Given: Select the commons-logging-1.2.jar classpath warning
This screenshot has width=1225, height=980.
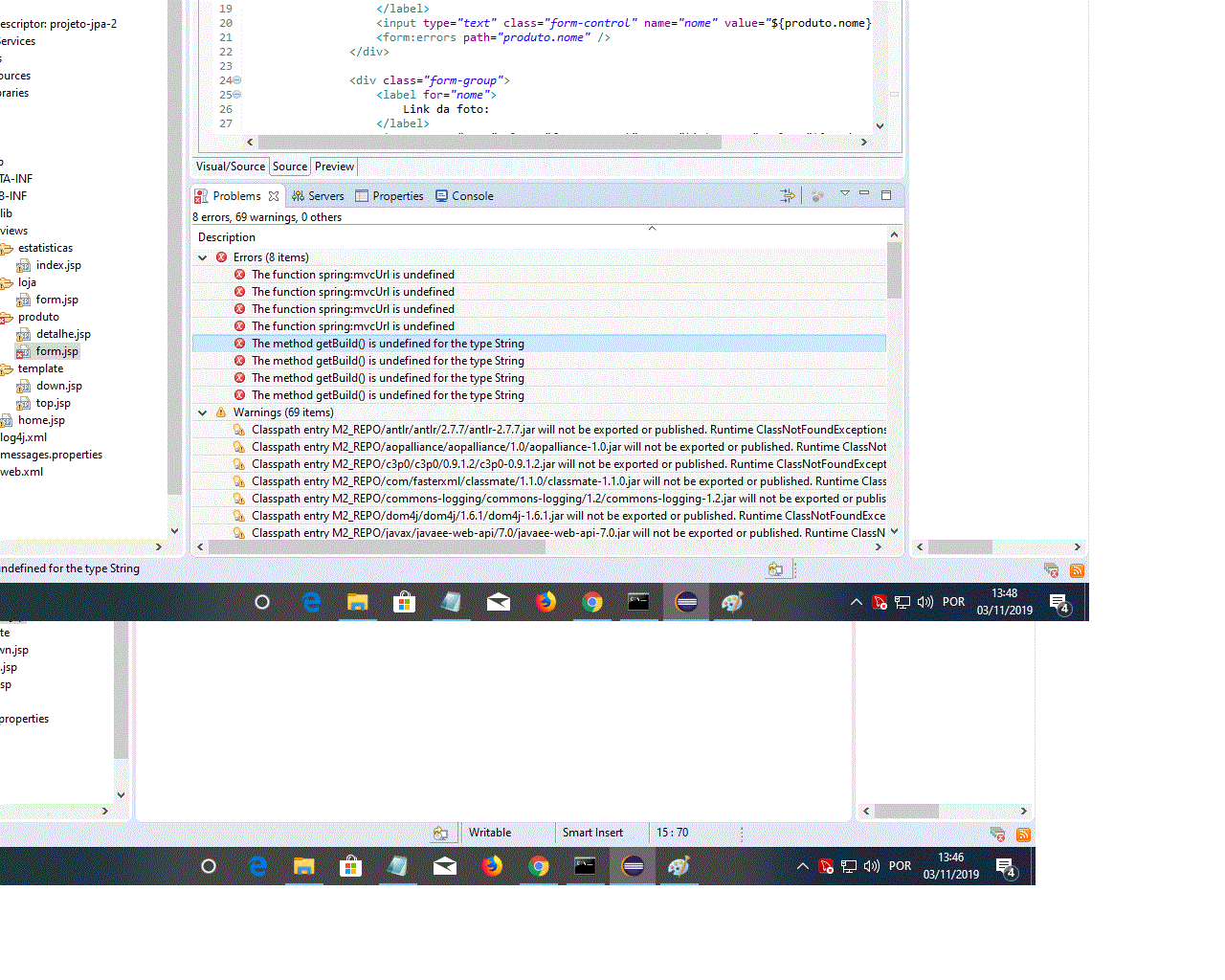Looking at the screenshot, I should [539, 499].
